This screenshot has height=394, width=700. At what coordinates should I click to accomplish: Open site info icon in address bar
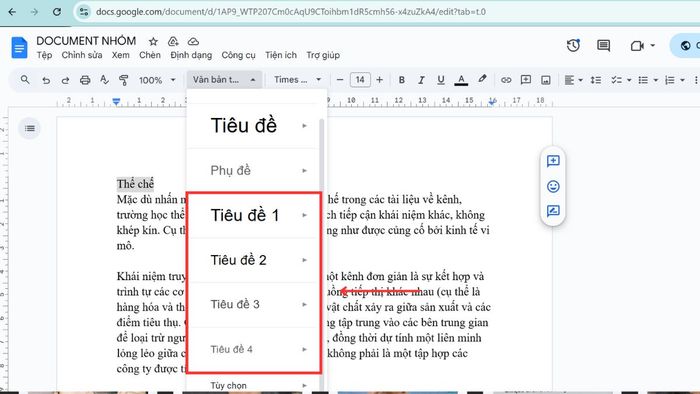point(83,12)
